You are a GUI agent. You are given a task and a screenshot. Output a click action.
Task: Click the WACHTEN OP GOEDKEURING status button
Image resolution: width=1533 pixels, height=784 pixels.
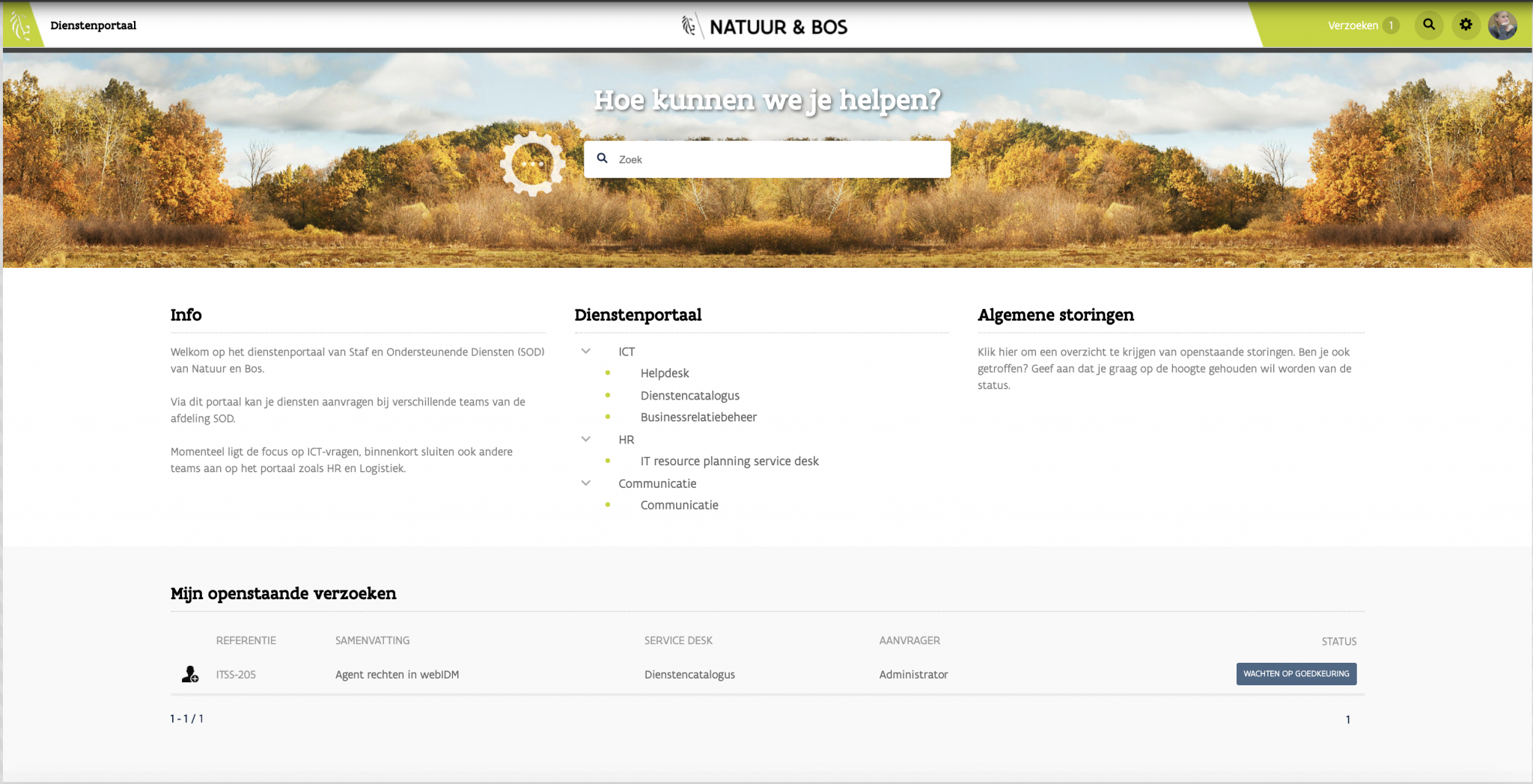point(1296,674)
